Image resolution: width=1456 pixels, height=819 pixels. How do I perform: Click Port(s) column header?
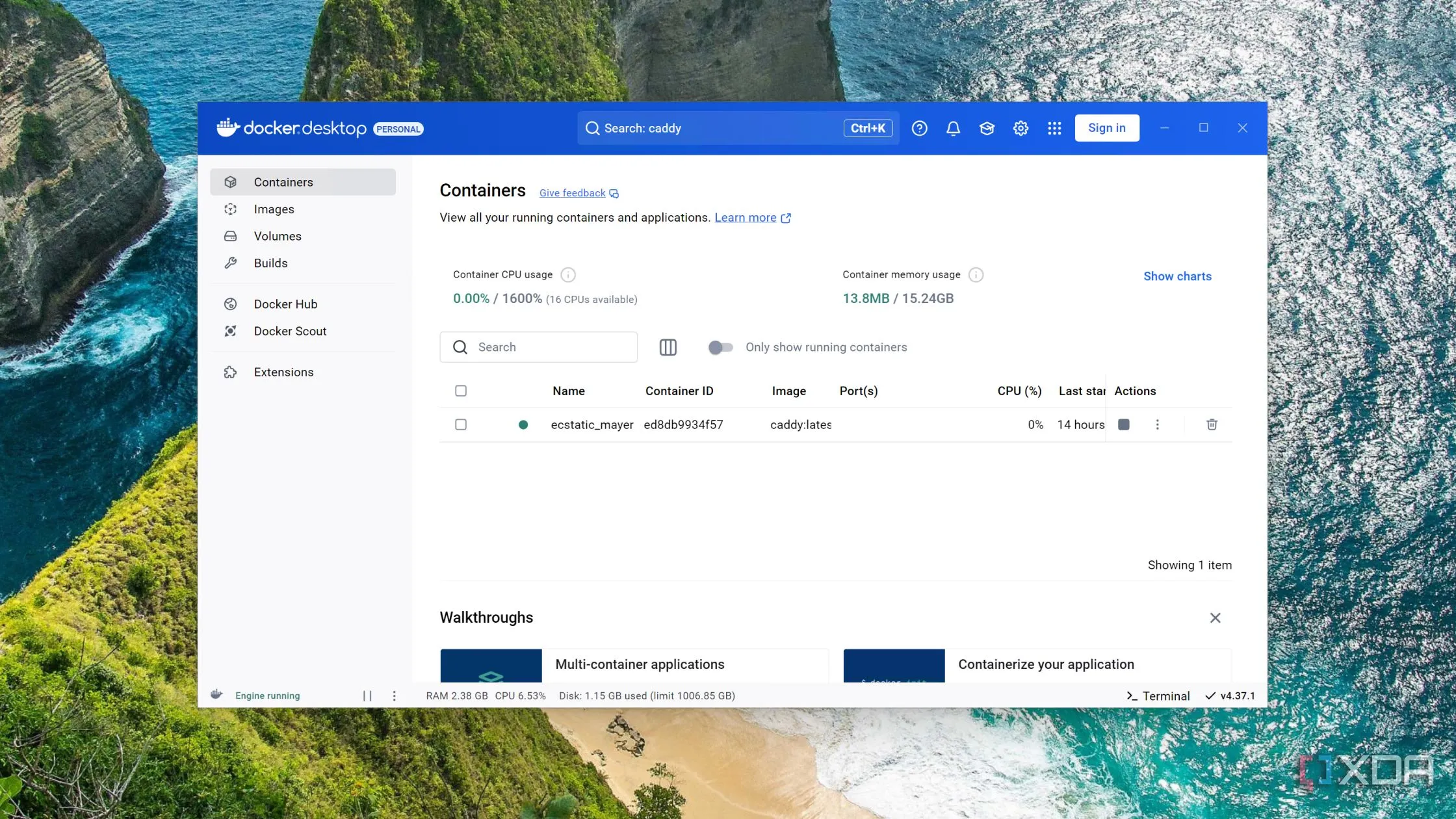tap(858, 391)
